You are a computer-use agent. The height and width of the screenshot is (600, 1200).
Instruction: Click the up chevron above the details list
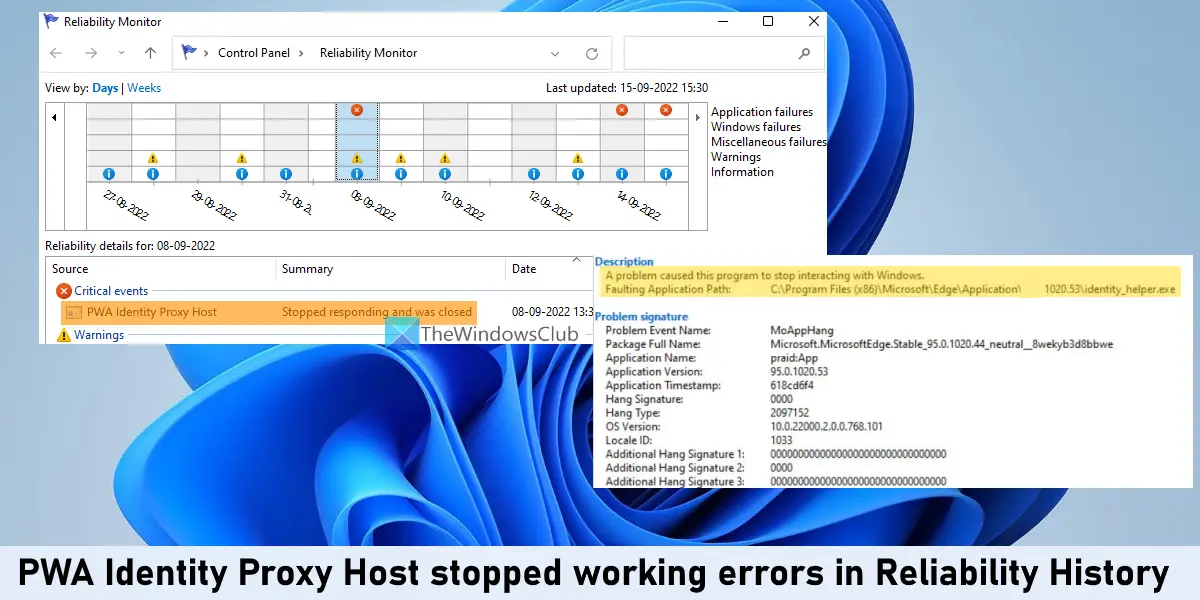click(576, 258)
